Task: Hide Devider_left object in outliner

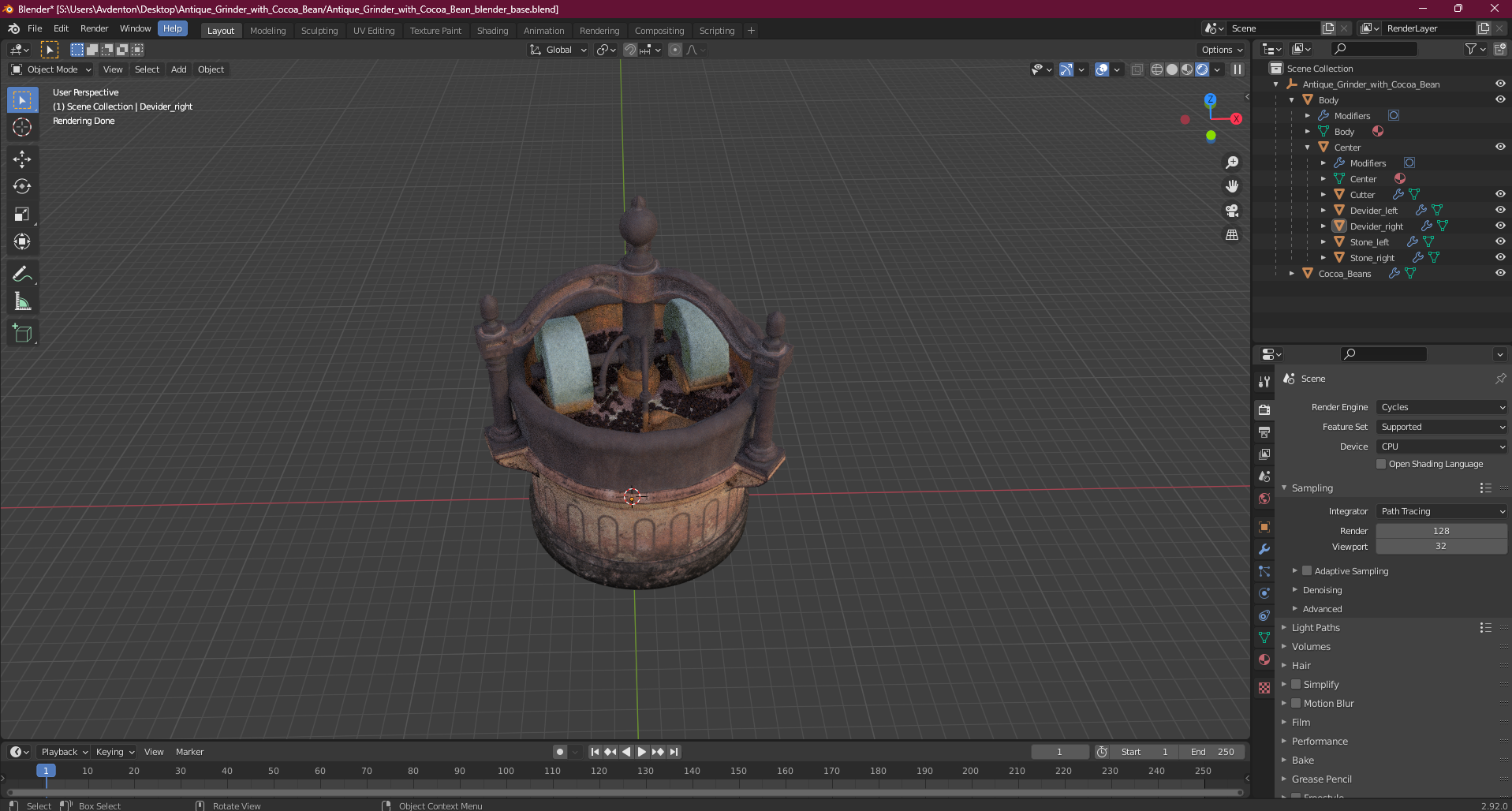Action: pos(1500,210)
